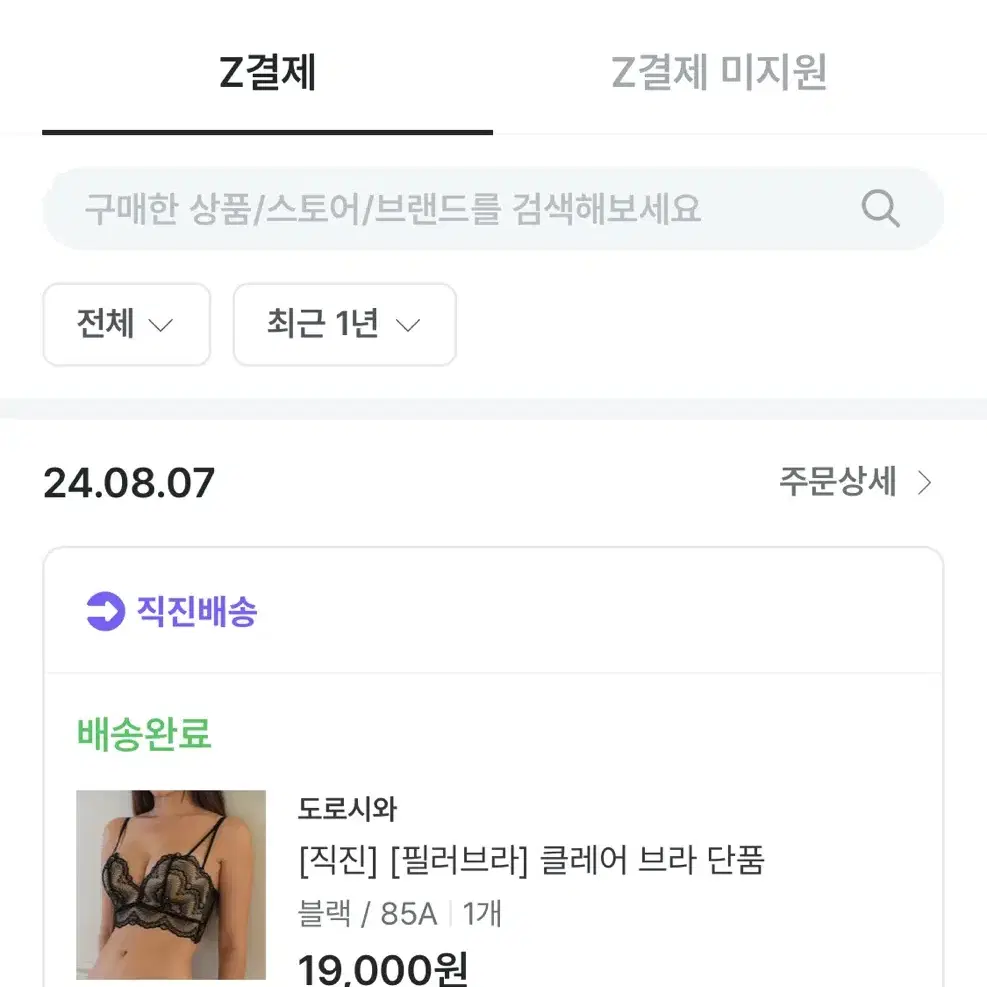This screenshot has width=987, height=987.
Task: Focus the purchased product search field
Action: click(x=494, y=208)
